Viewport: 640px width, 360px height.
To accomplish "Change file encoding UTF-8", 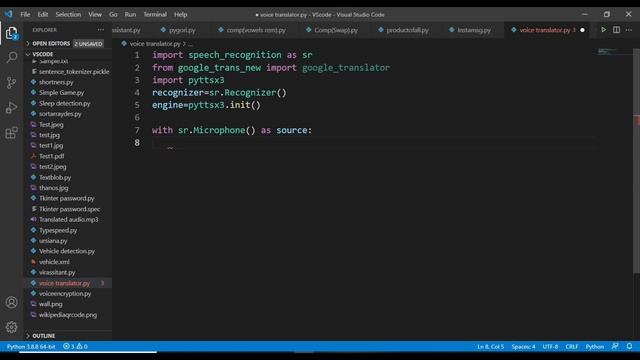I will [550, 347].
